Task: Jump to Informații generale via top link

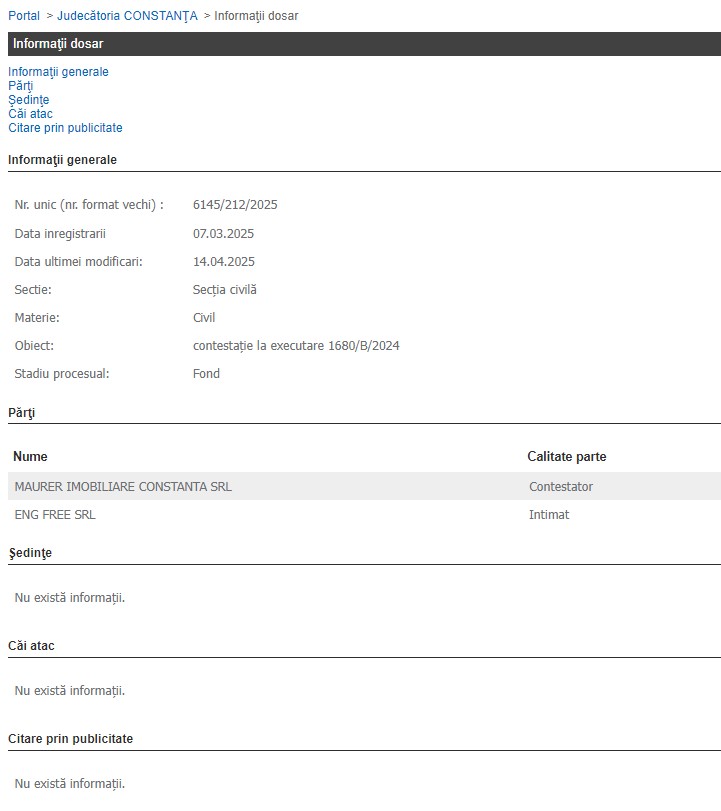Action: [x=58, y=72]
